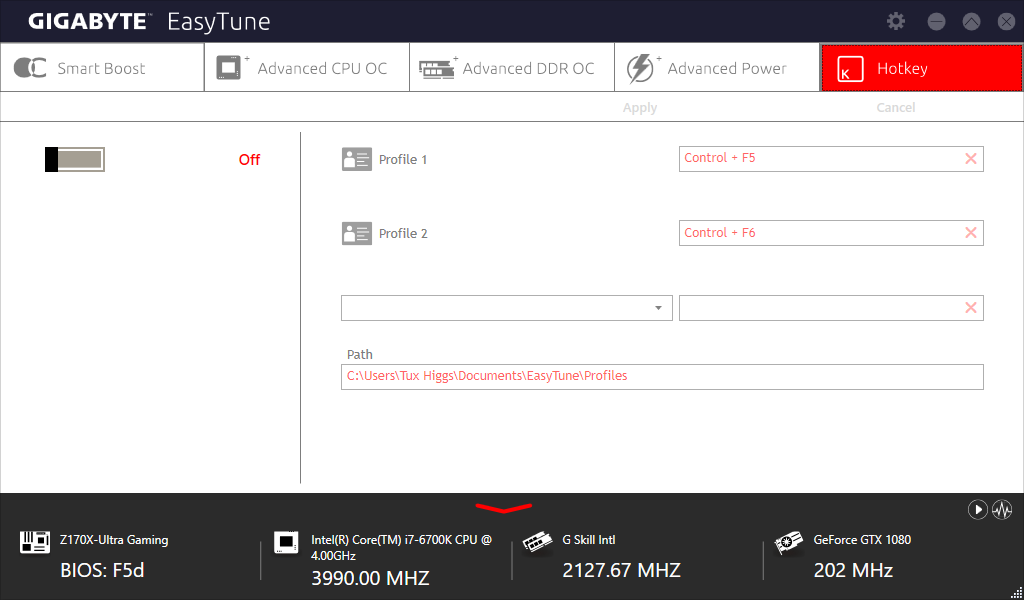This screenshot has height=600, width=1024.
Task: Switch to the Smart Boost tab
Action: (102, 68)
